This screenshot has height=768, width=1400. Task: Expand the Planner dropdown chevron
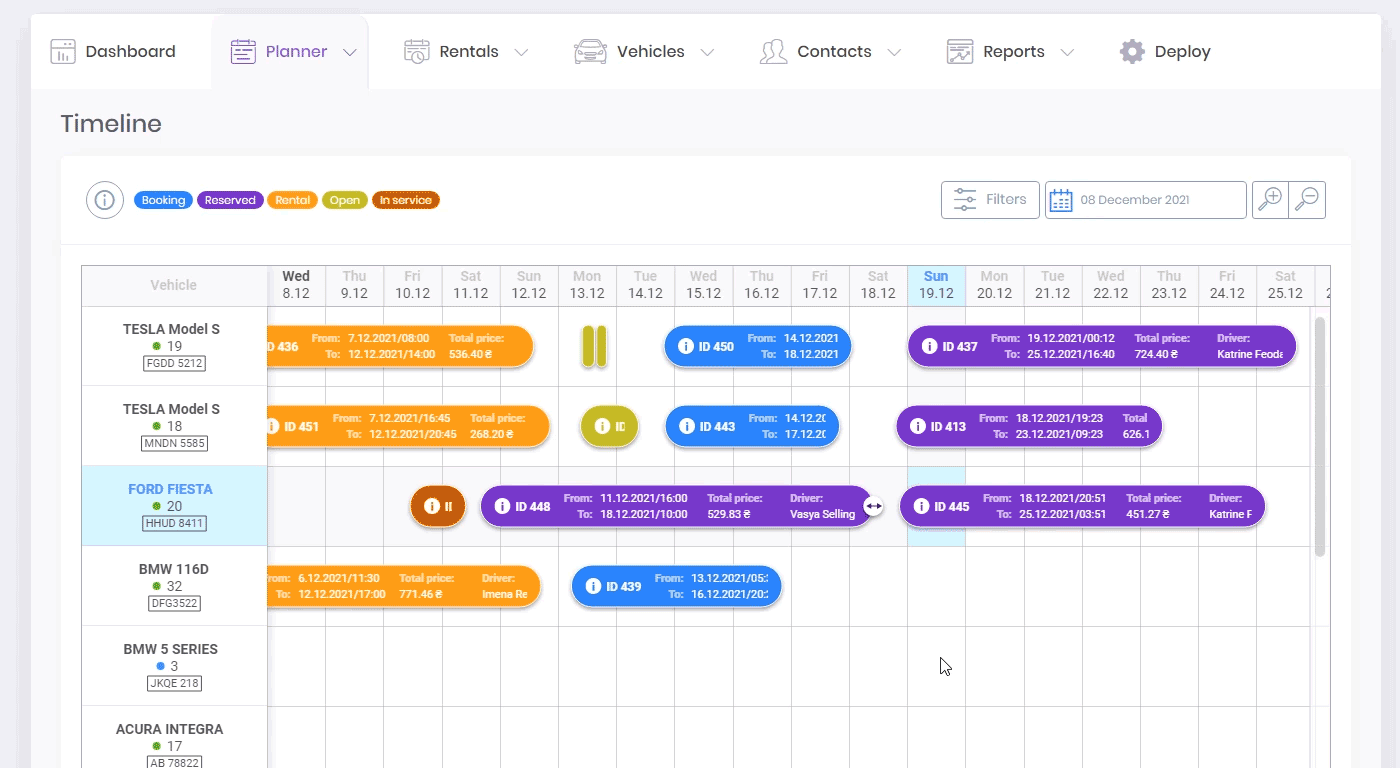tap(349, 52)
